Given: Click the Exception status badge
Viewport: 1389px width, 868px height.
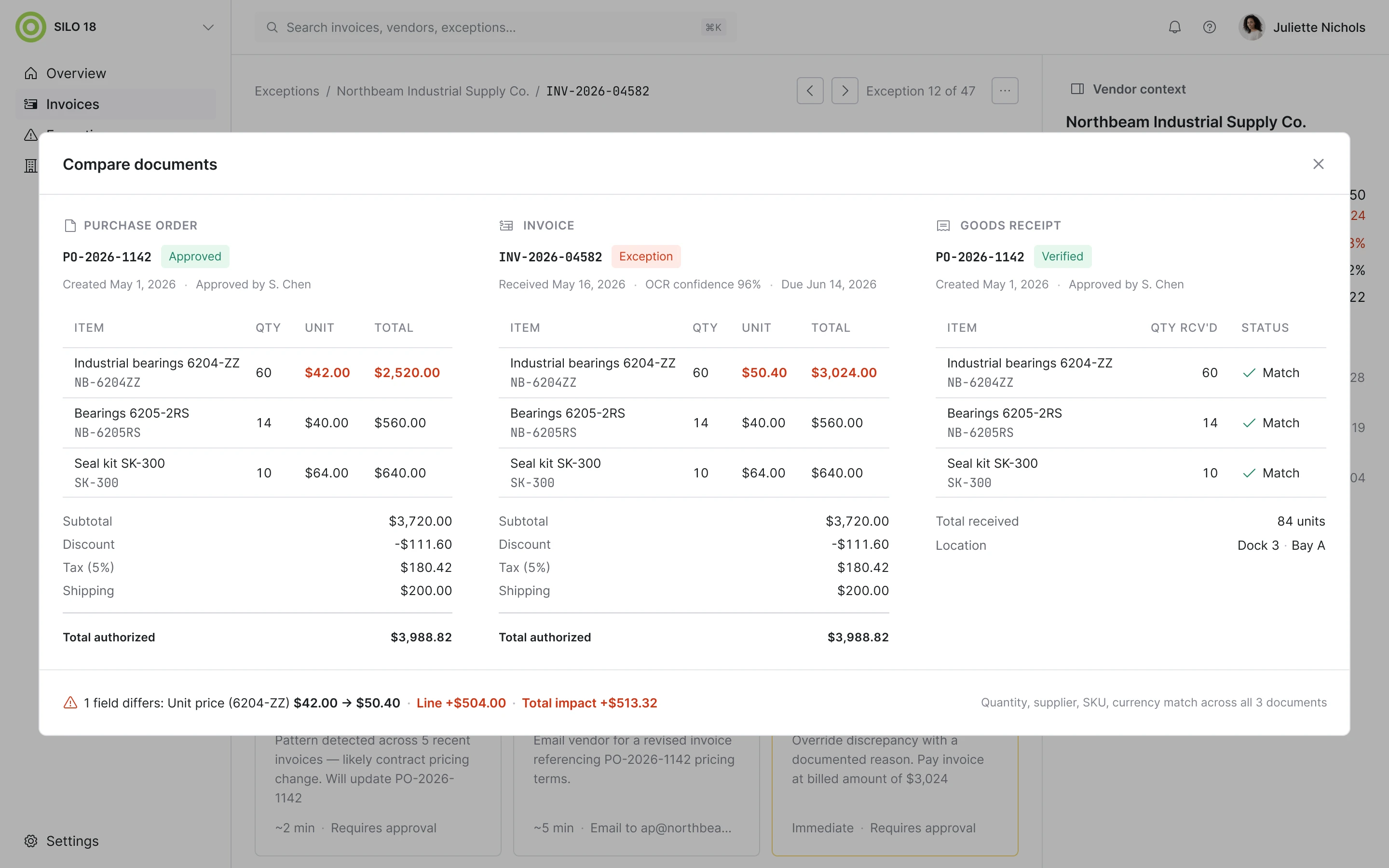Looking at the screenshot, I should pyautogui.click(x=645, y=257).
